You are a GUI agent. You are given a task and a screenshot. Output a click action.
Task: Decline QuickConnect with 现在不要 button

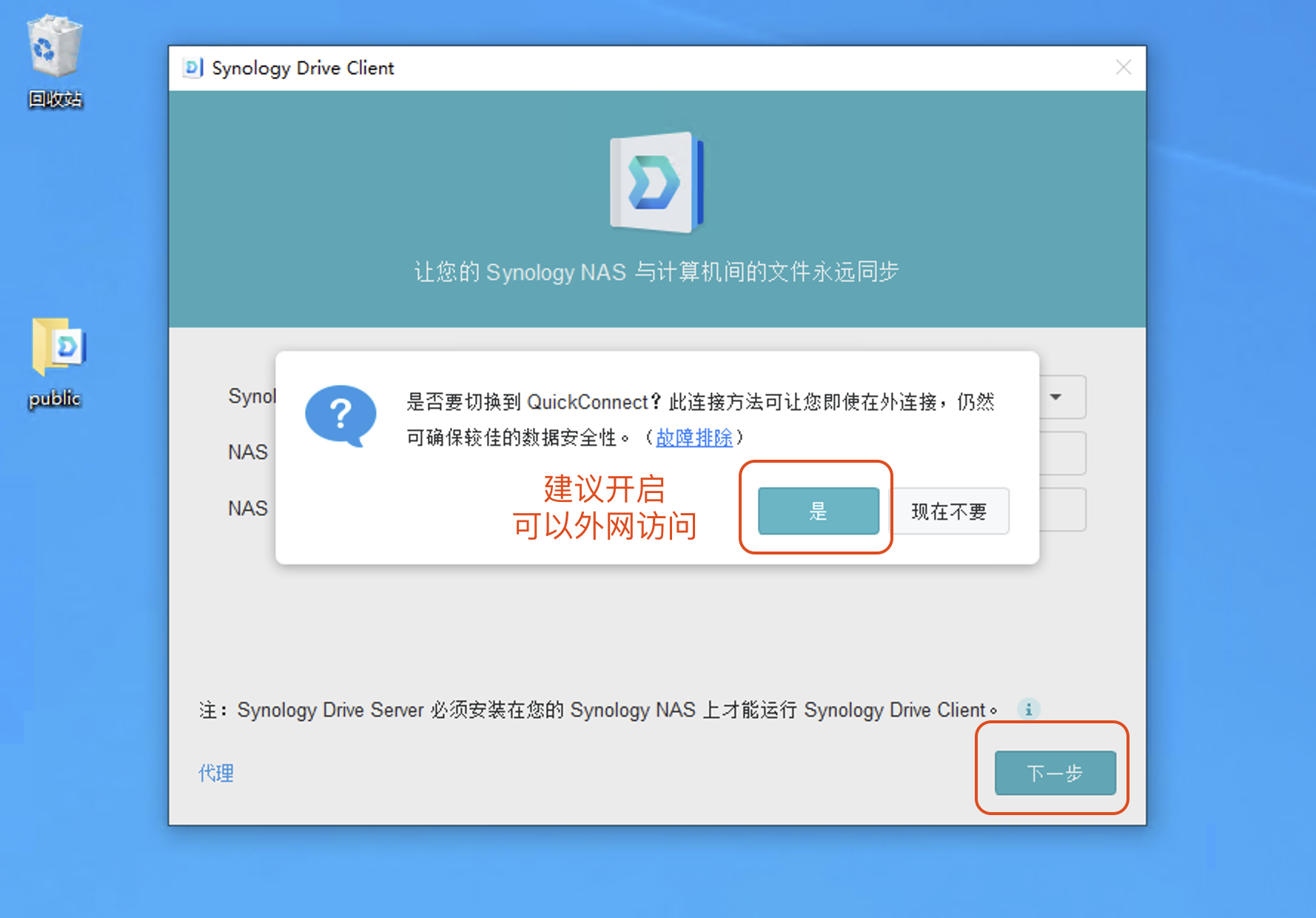pos(949,511)
